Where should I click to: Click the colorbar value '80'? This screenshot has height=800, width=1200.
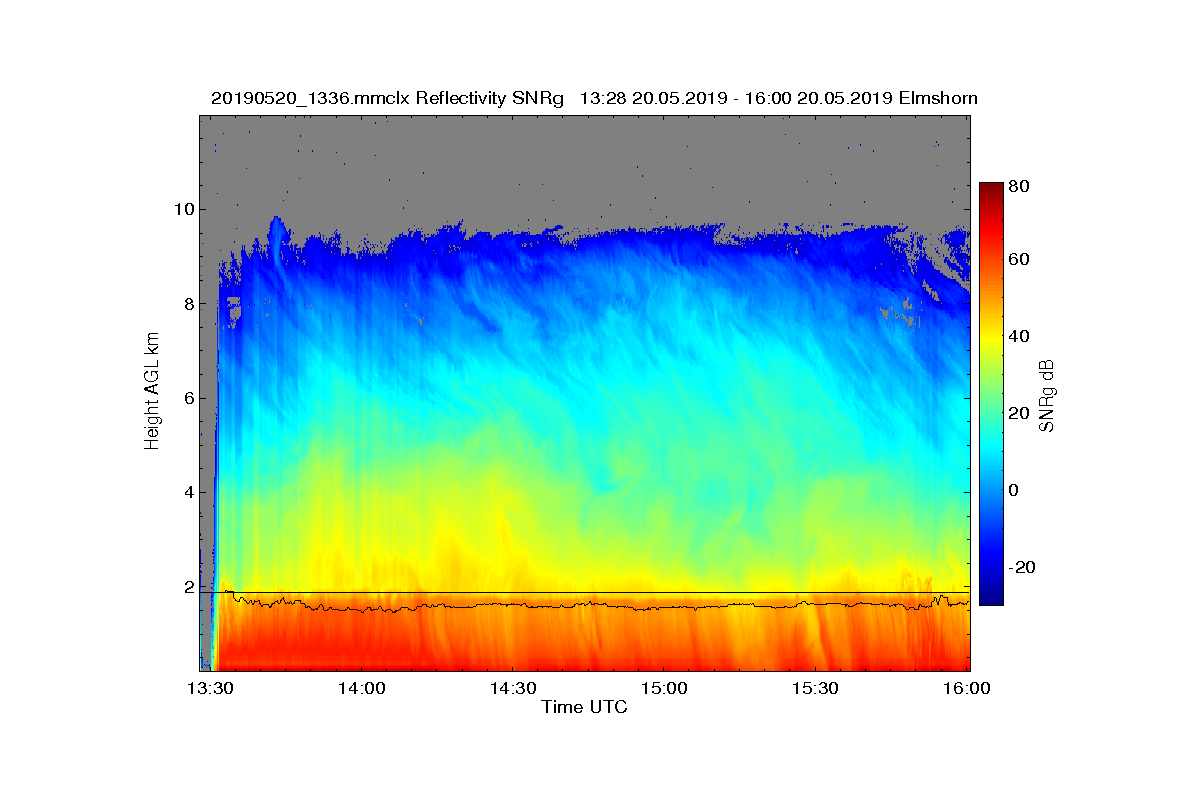pos(1019,186)
